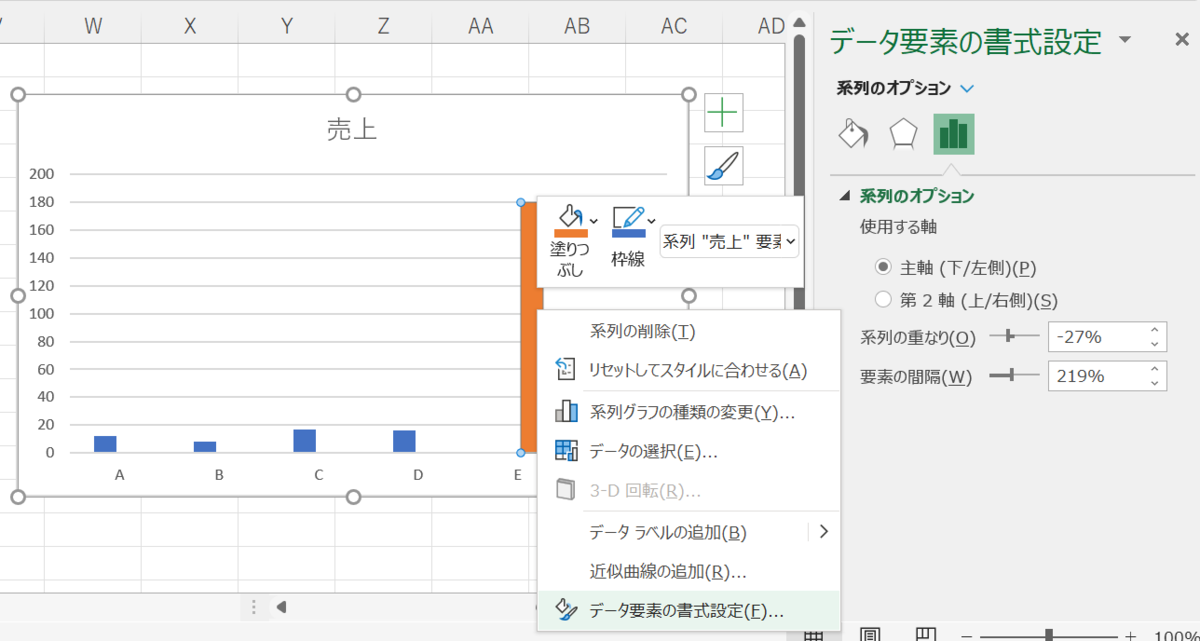Open the 系列 "売上" 要素 combo box
Screen dimensions: 1200x641
click(728, 241)
